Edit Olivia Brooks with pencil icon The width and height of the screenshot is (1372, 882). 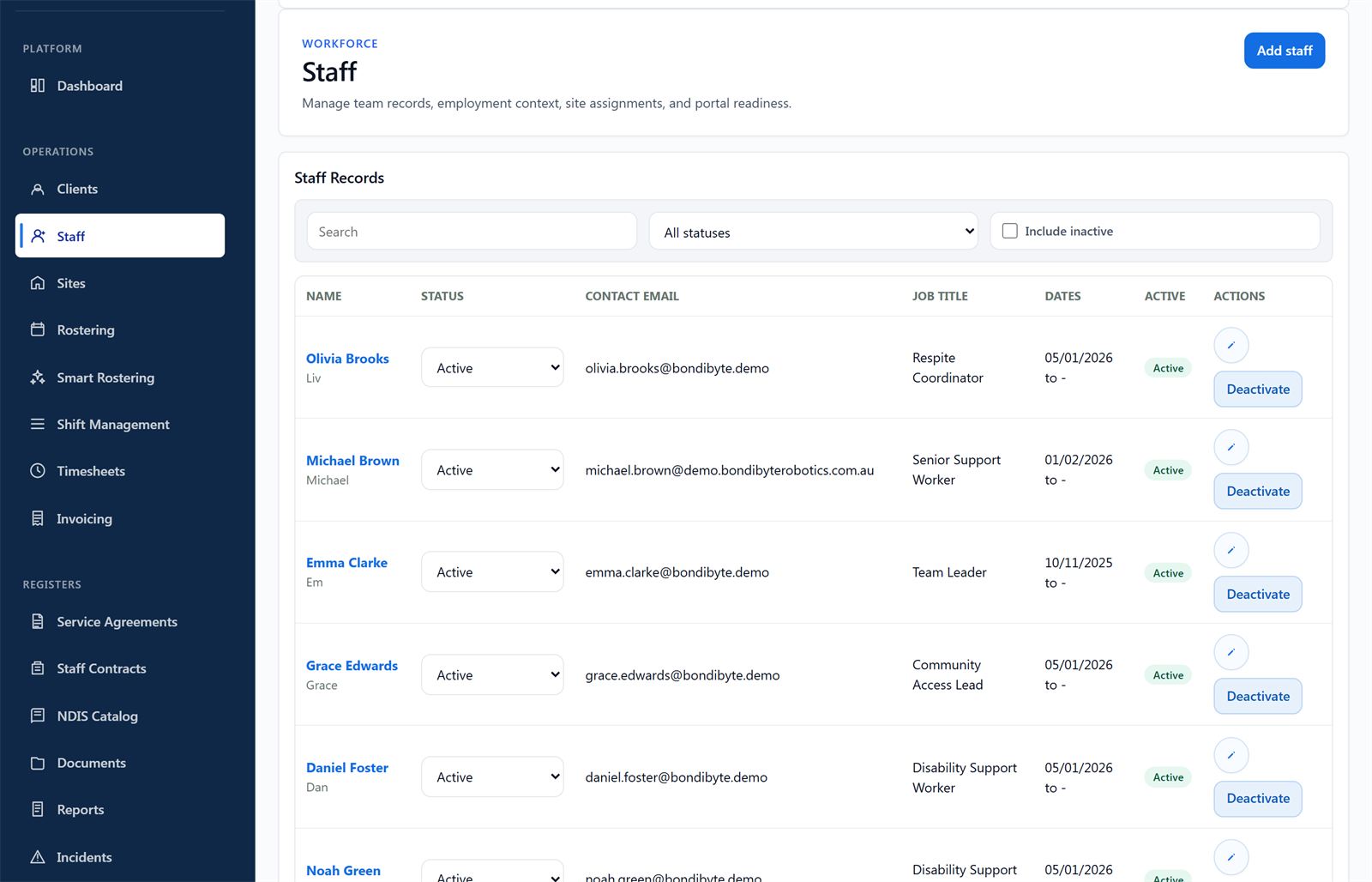[1231, 345]
